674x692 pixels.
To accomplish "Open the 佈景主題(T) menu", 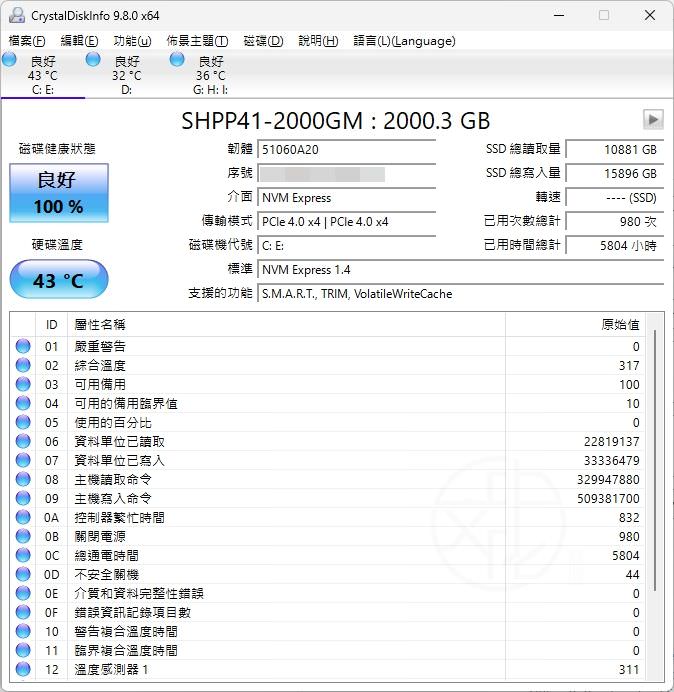I will (x=197, y=41).
